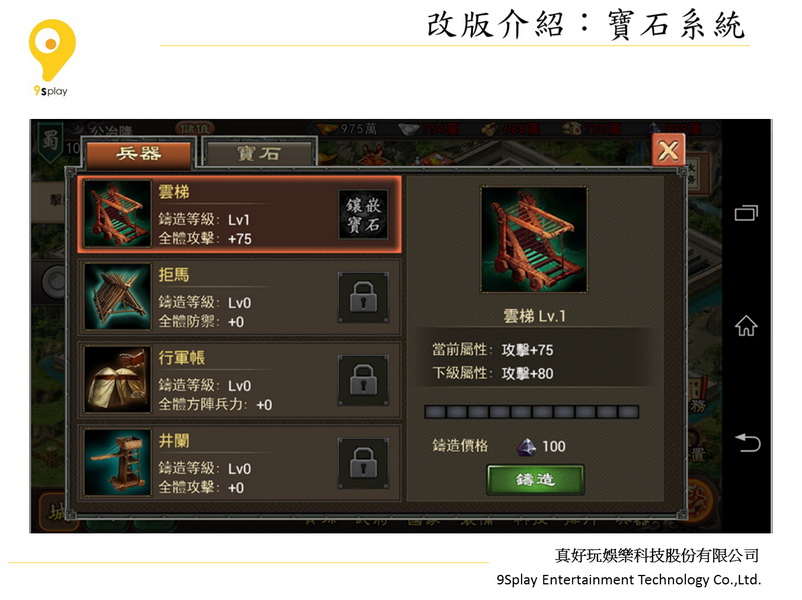Select the 兵器 tab
The height and width of the screenshot is (600, 802).
click(x=139, y=153)
